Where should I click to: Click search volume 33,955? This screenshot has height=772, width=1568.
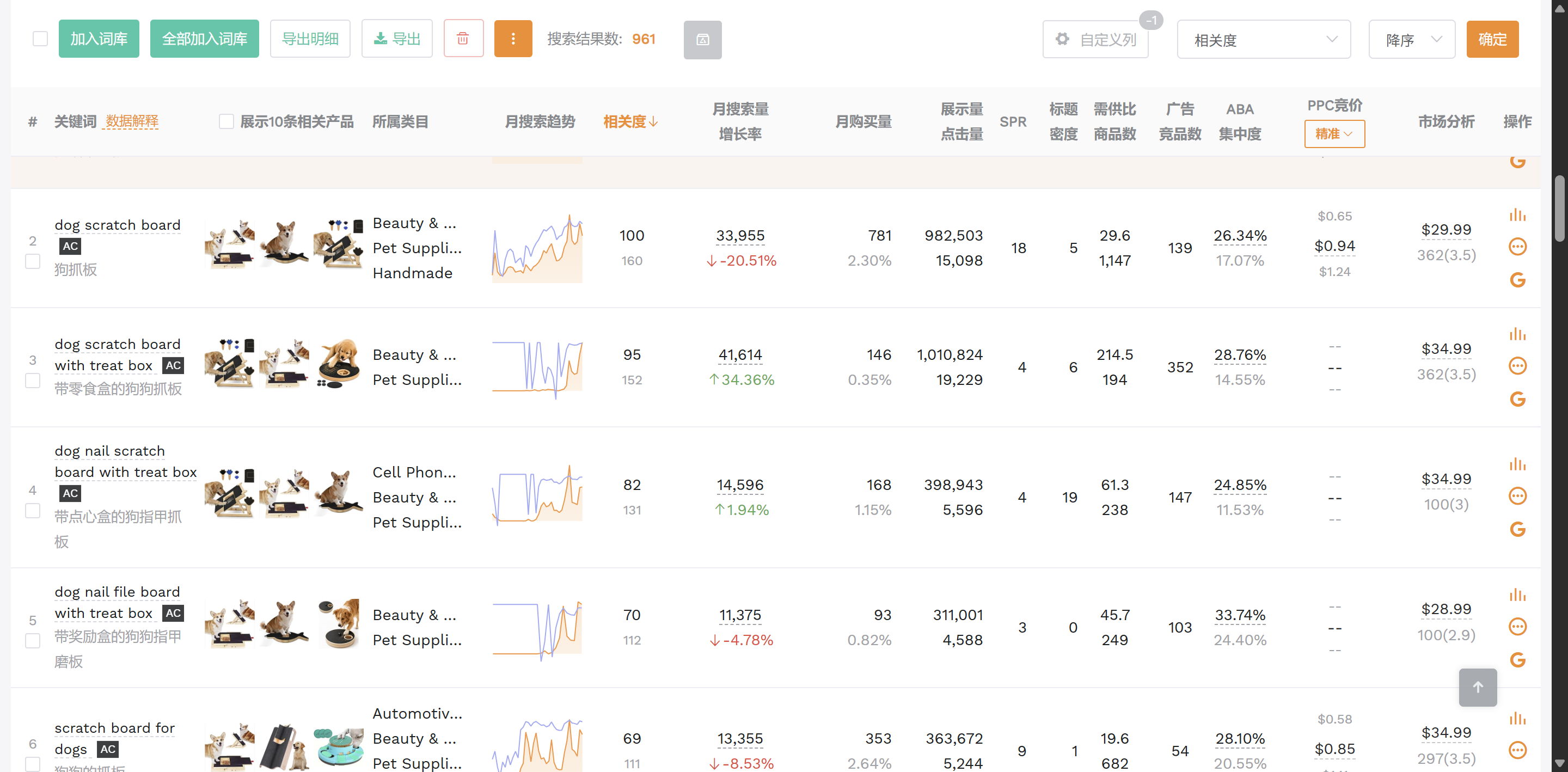pos(740,236)
